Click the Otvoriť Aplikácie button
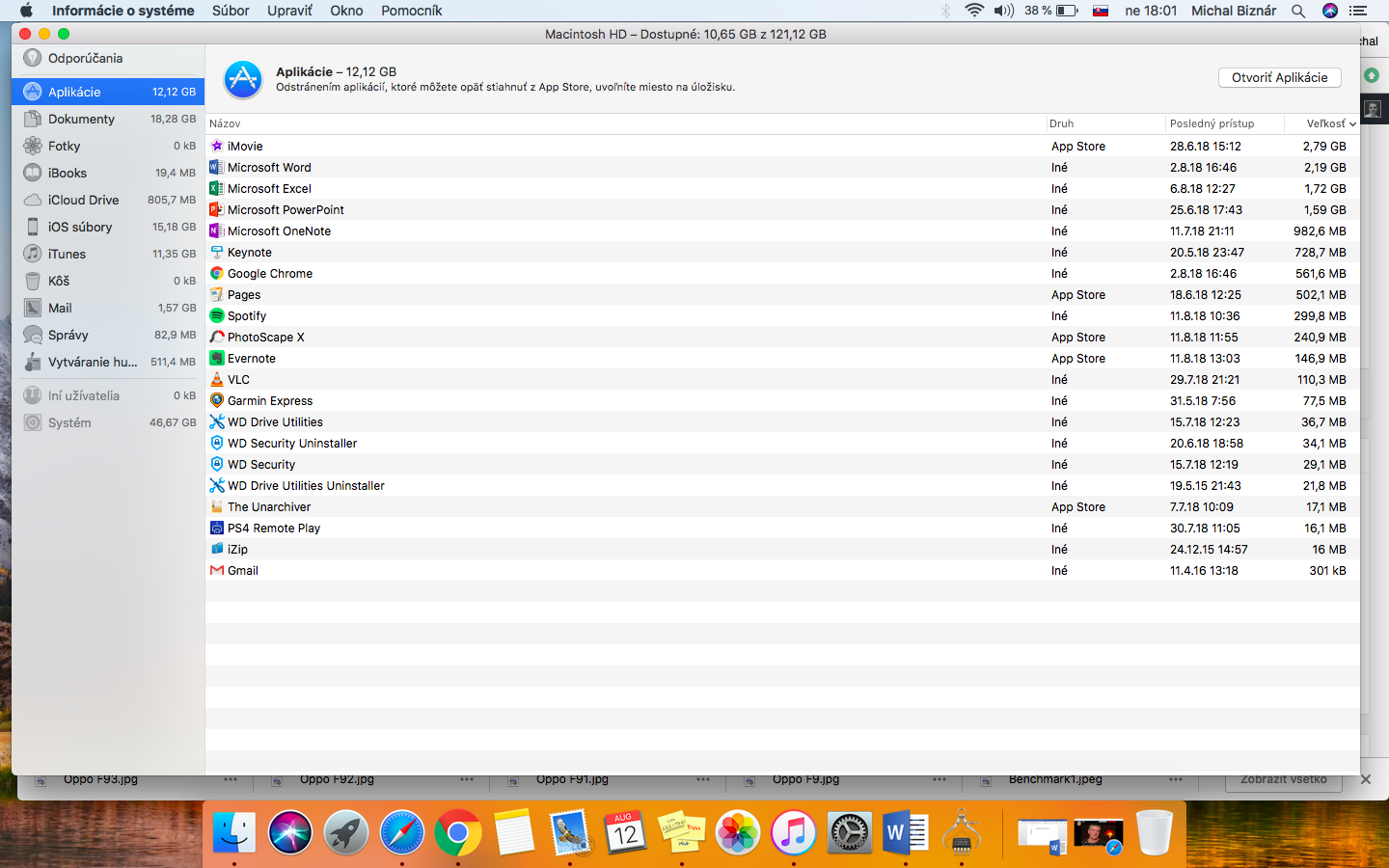 (1280, 77)
